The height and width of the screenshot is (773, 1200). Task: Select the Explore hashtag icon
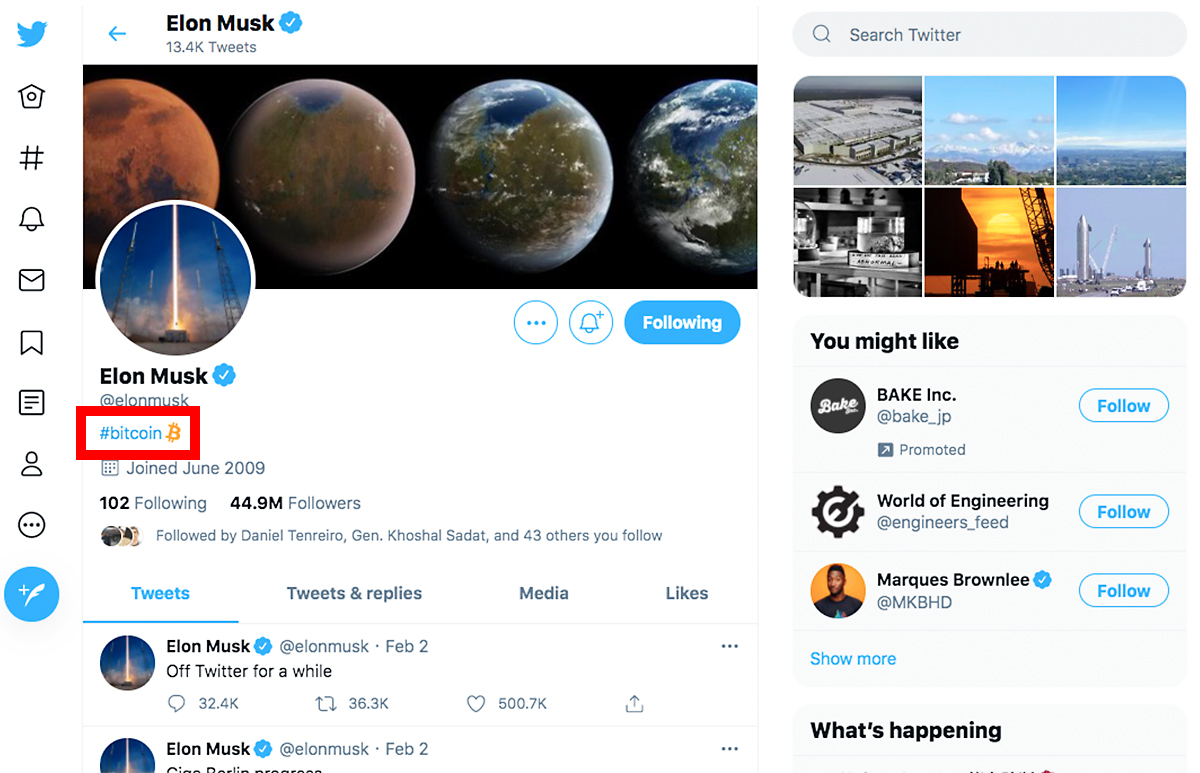31,157
